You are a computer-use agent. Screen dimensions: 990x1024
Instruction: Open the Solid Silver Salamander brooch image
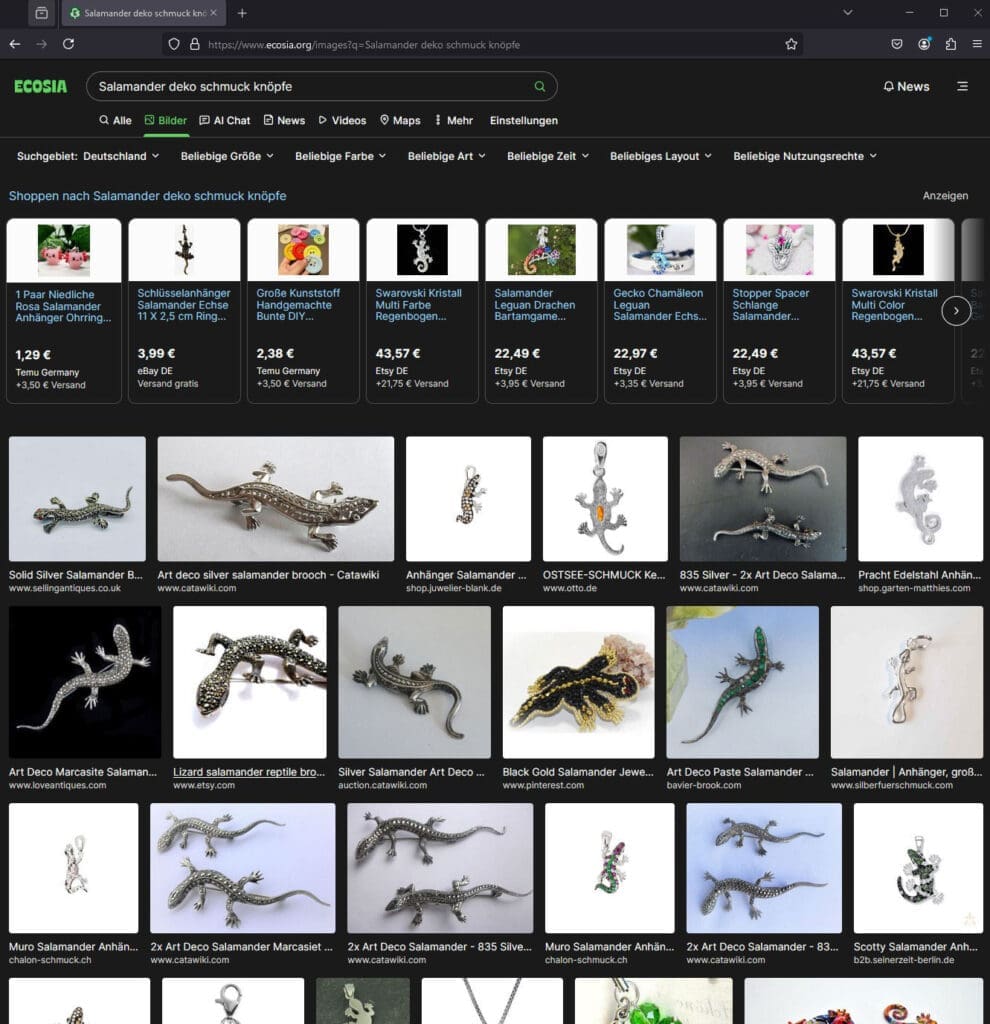77,499
